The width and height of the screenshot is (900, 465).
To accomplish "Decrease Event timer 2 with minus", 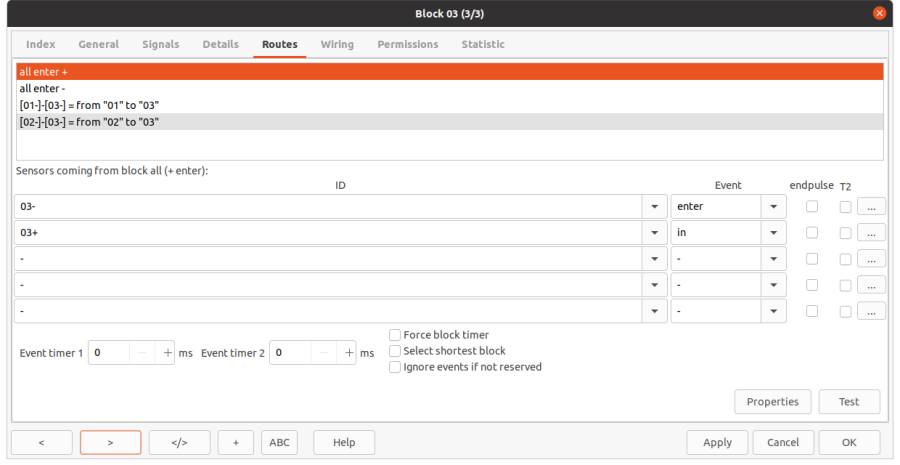I will click(x=323, y=353).
